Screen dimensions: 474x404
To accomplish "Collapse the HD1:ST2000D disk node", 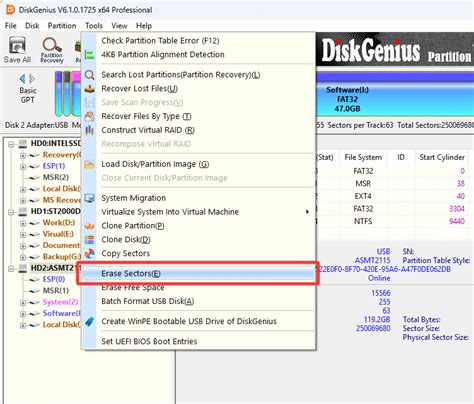I will click(x=11, y=212).
